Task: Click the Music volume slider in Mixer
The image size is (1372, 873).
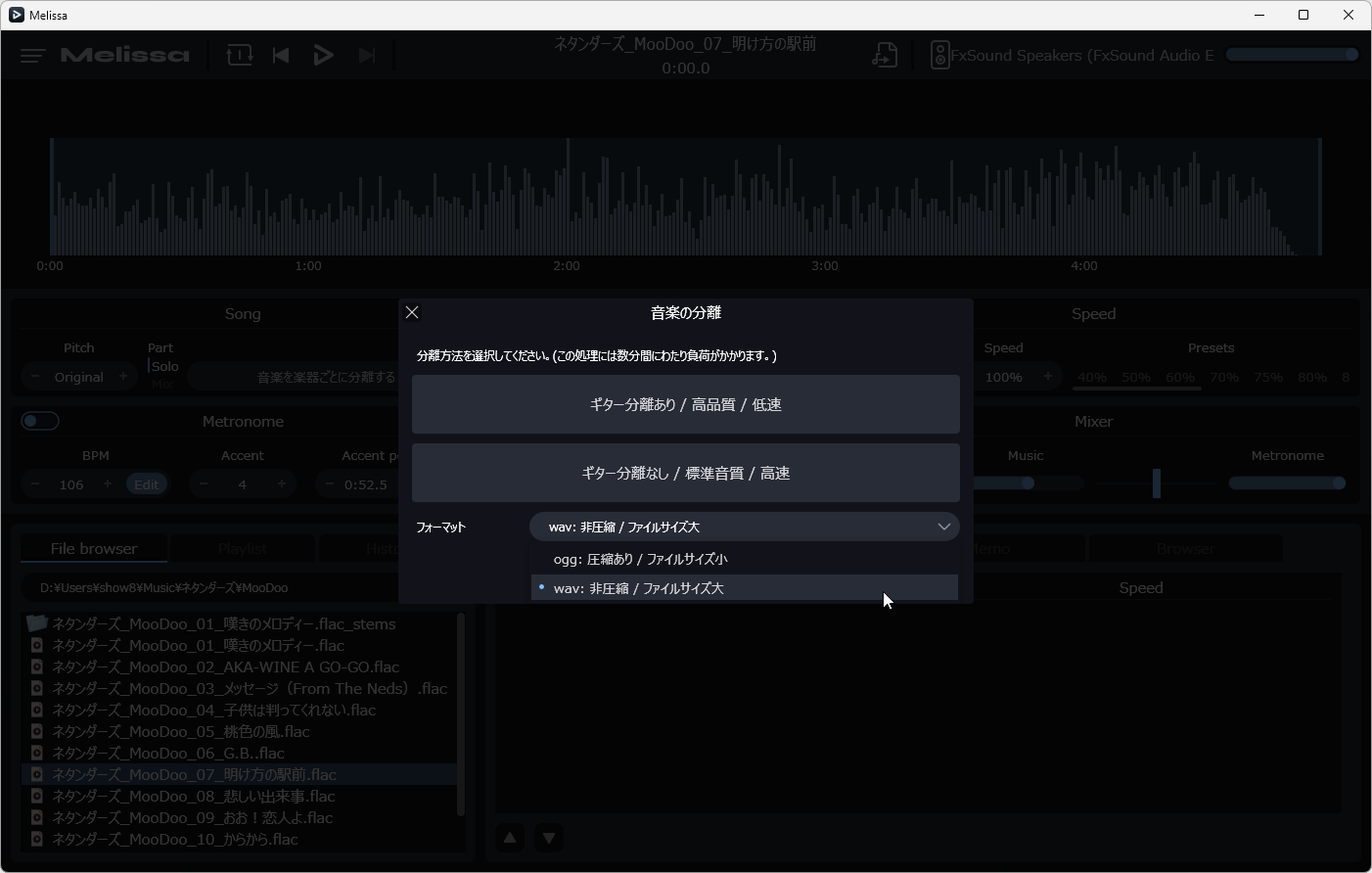Action: 1026,482
